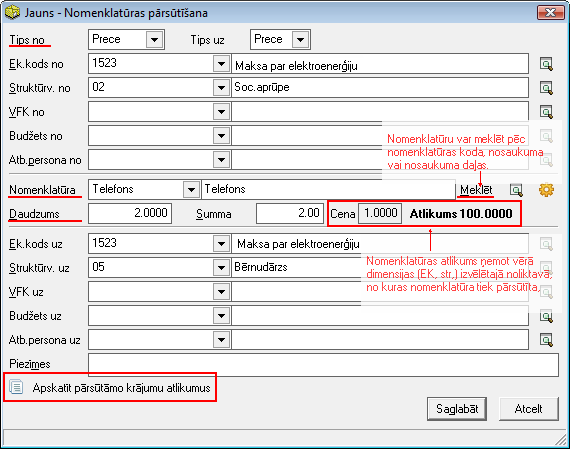Screen dimensions: 570x449
Task: Expand the Tips uz dropdown
Action: coord(300,39)
